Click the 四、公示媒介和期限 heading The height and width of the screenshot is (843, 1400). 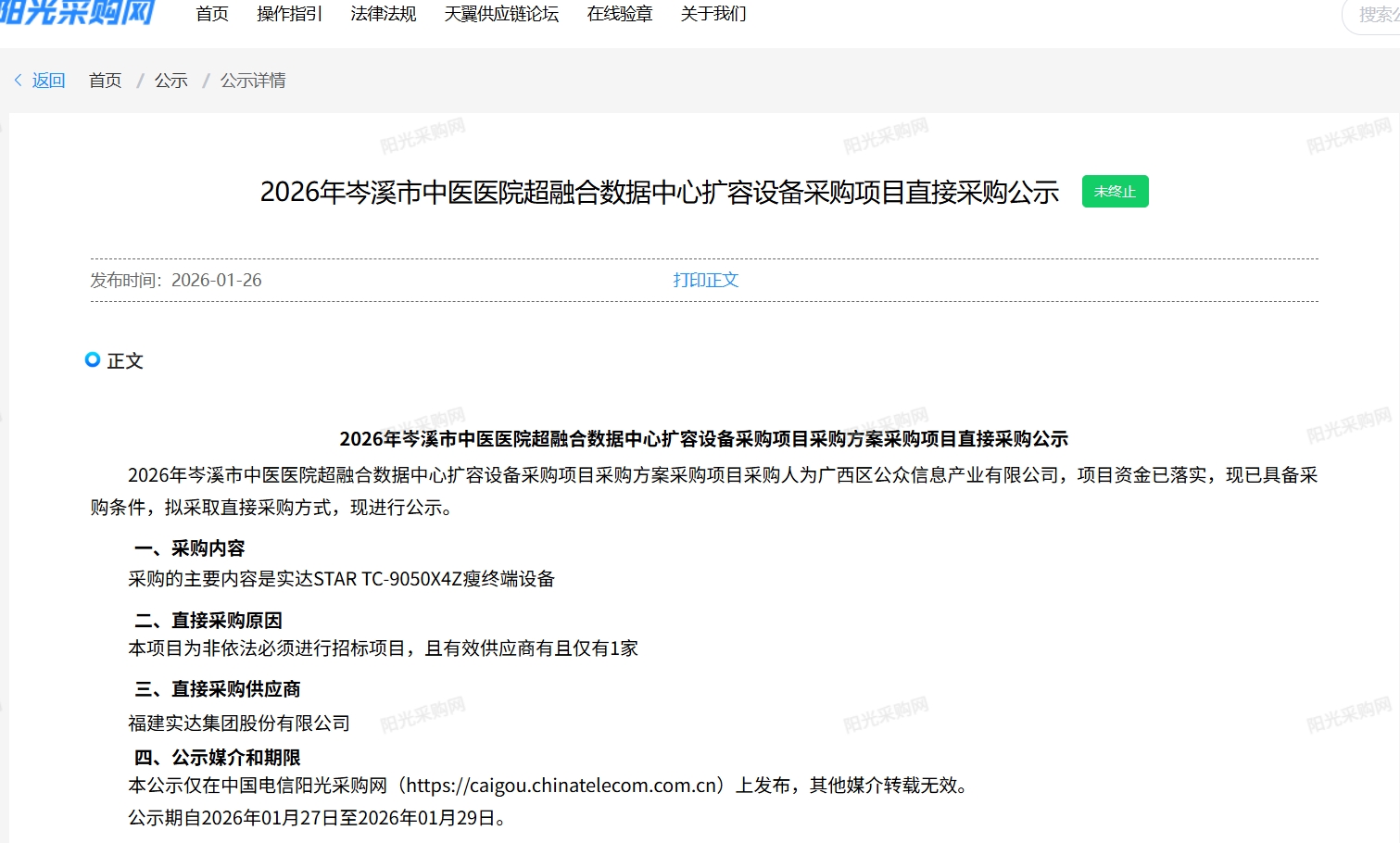(218, 758)
